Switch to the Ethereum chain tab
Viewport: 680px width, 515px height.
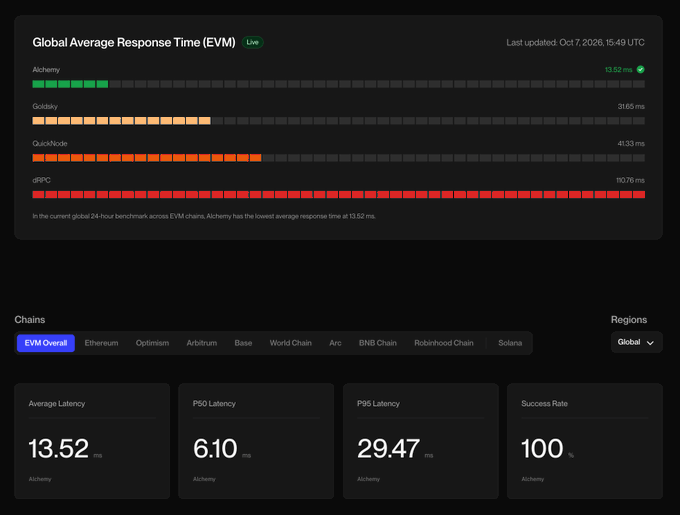click(101, 343)
